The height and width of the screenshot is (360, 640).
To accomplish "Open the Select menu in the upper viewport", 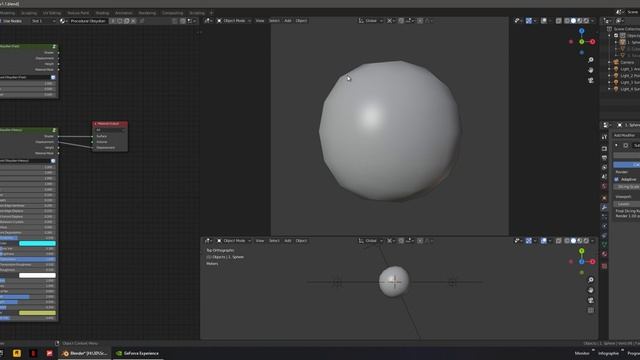I will coord(274,21).
